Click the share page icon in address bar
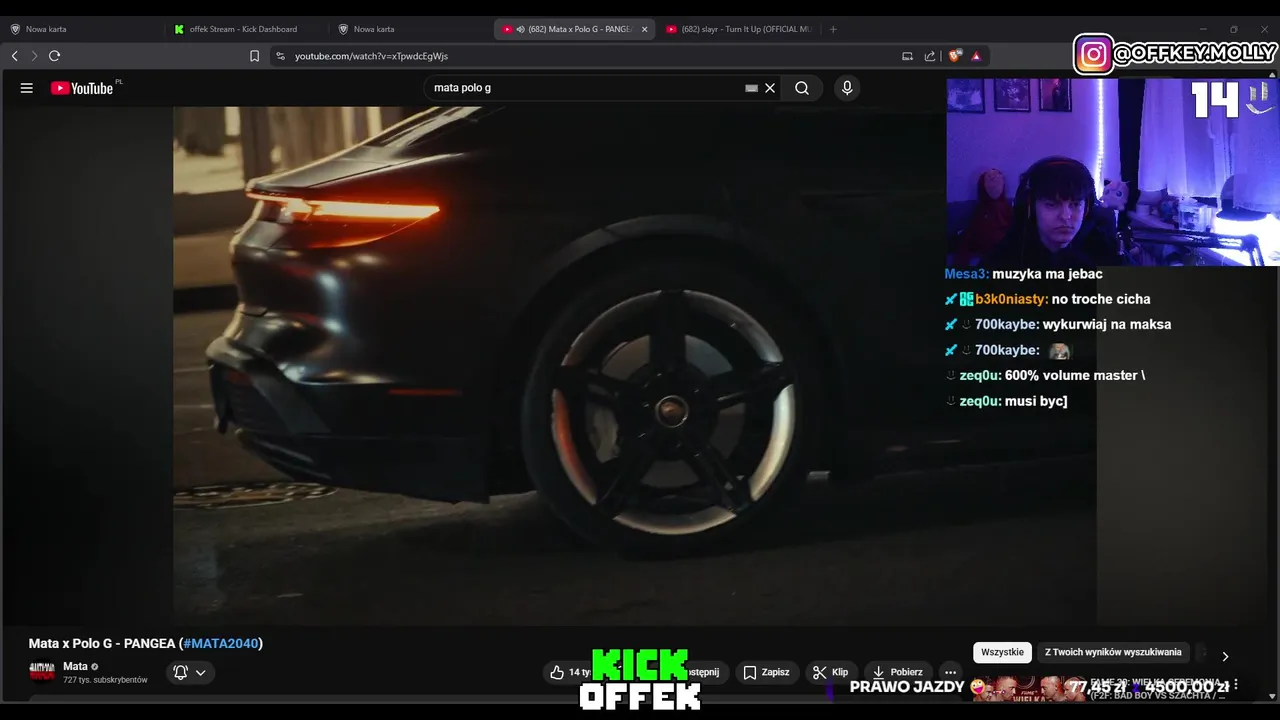Image resolution: width=1280 pixels, height=720 pixels. click(930, 56)
